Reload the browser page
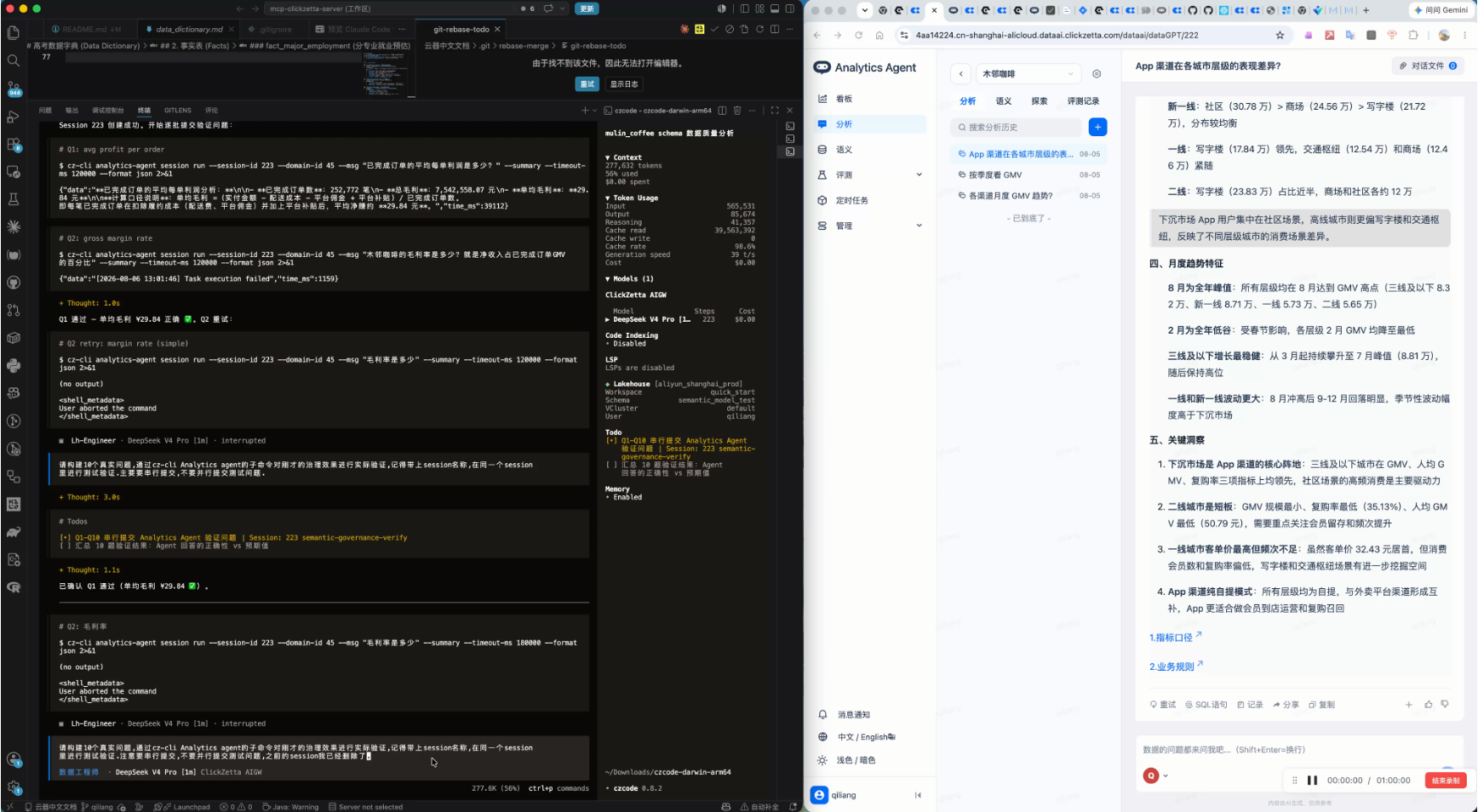This screenshot has width=1478, height=812. [858, 35]
